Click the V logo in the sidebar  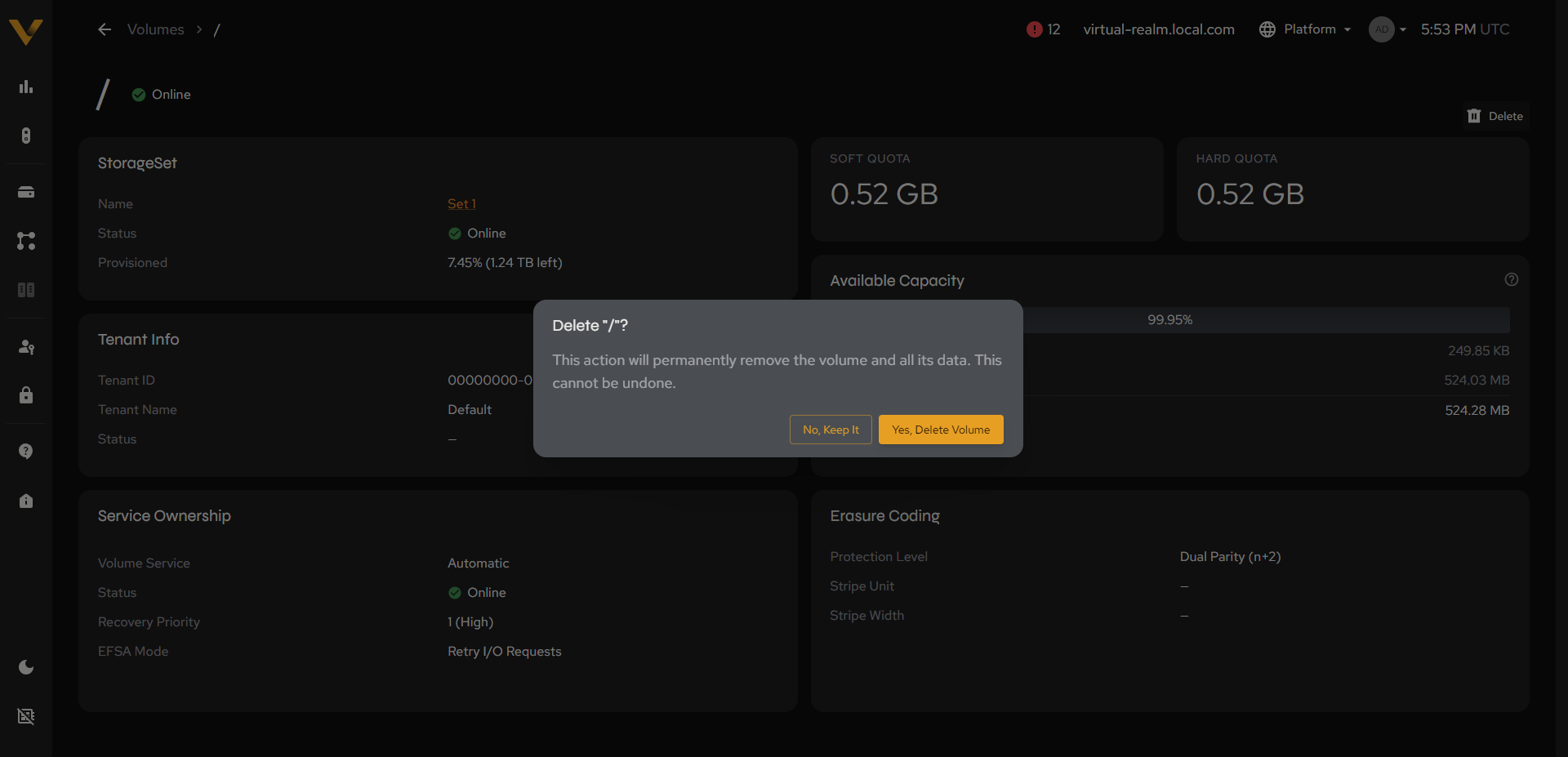25,31
